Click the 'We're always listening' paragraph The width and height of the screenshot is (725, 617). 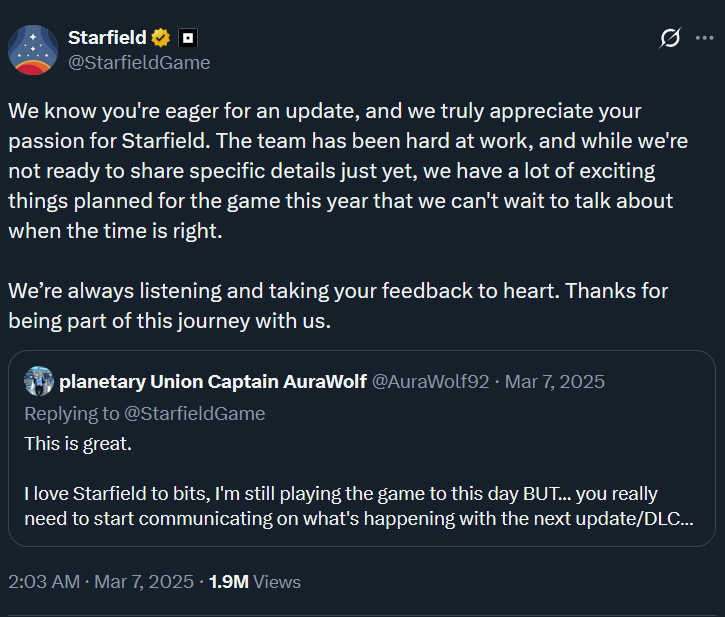[x=338, y=306]
